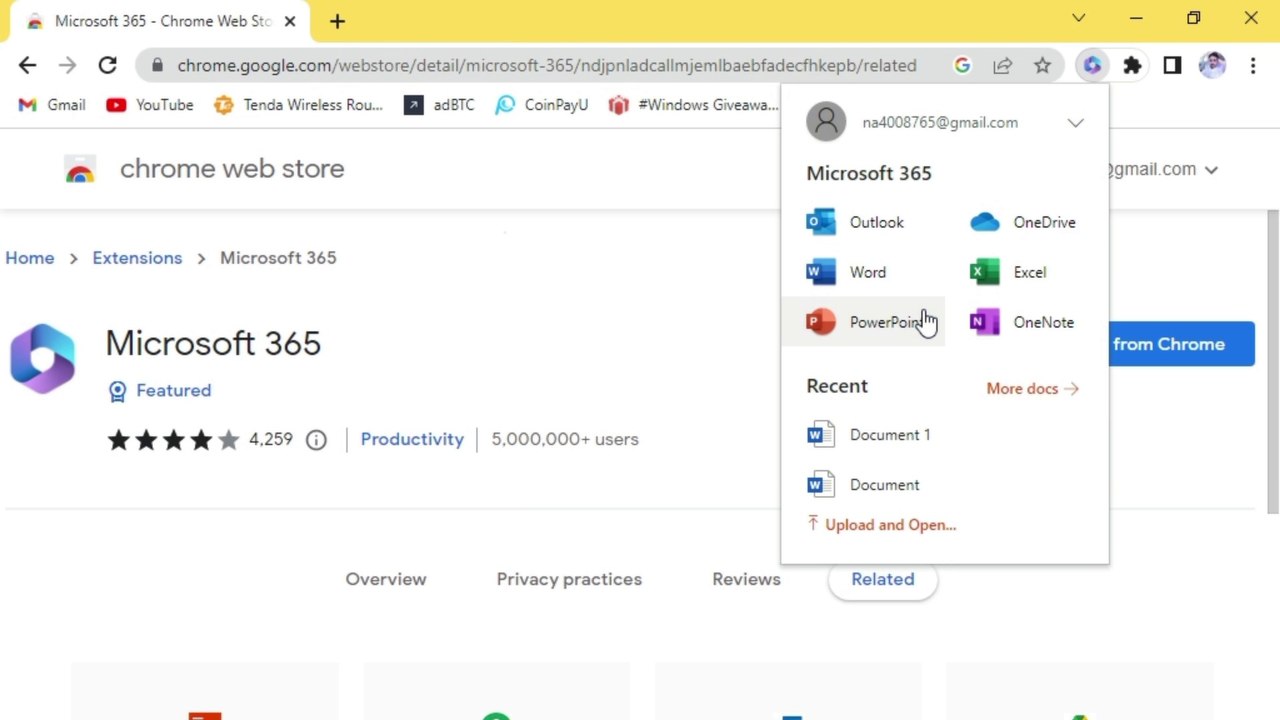
Task: Click Upload and Open link
Action: tap(881, 524)
